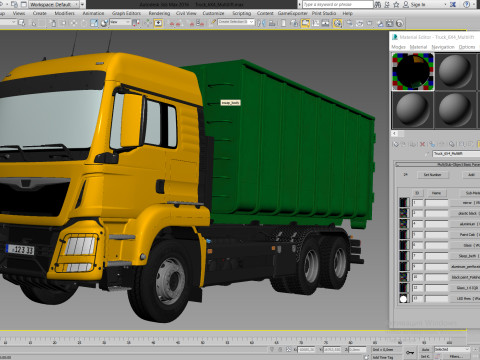
Task: Open Material Editor Navigation menu
Action: tap(443, 47)
